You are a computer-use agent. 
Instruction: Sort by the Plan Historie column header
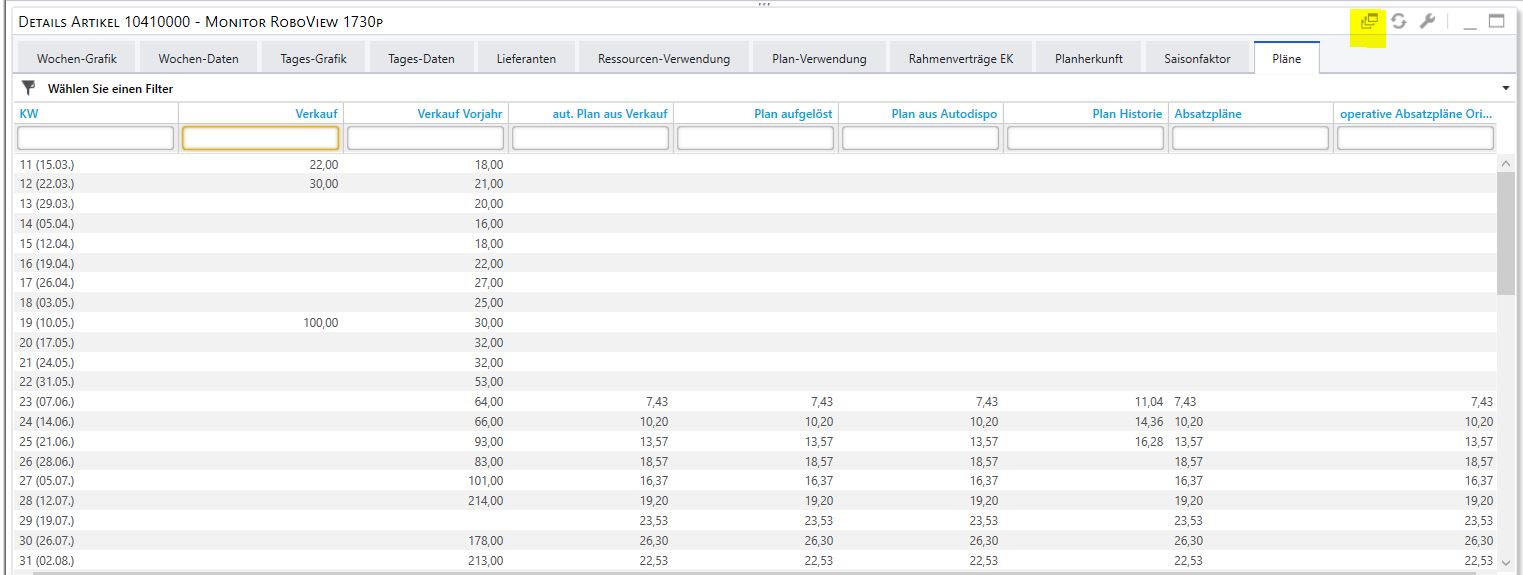click(1126, 114)
